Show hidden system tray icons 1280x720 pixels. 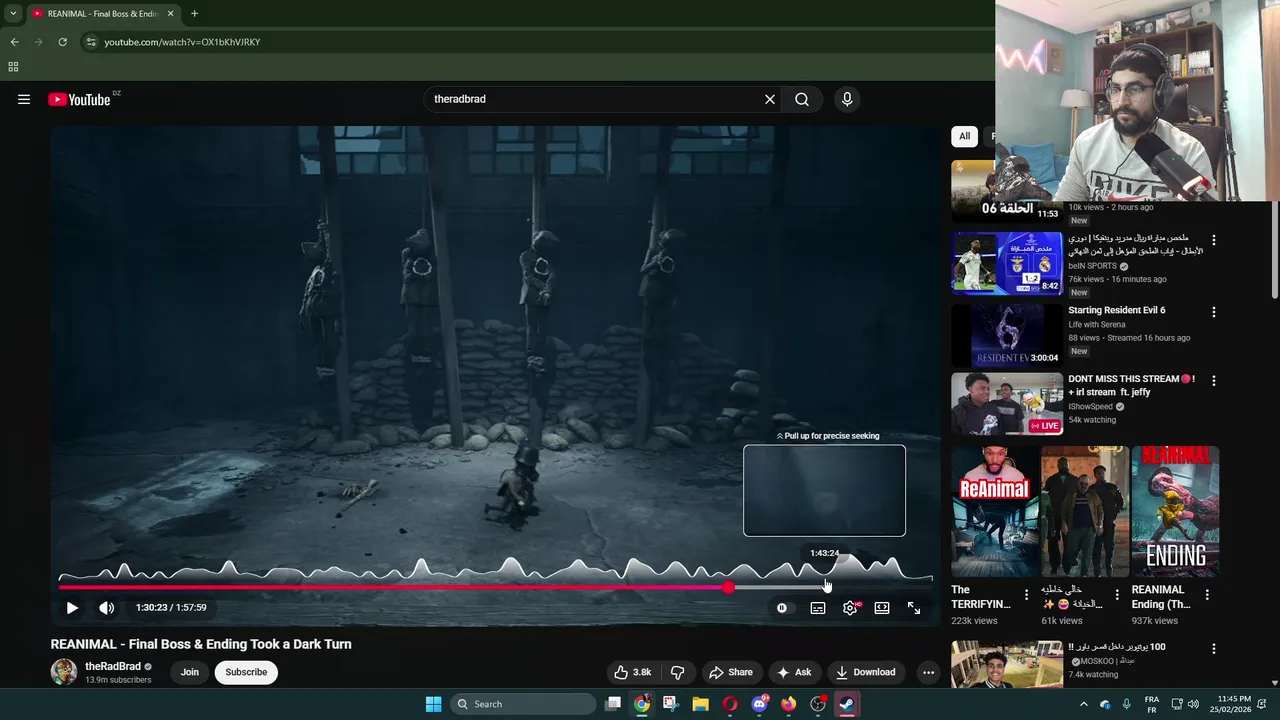coord(1083,704)
